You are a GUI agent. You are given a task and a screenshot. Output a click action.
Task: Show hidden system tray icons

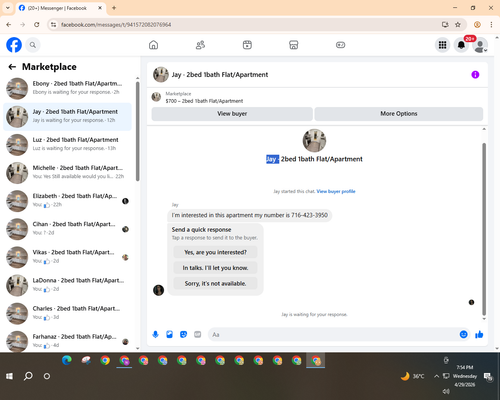tap(436, 376)
